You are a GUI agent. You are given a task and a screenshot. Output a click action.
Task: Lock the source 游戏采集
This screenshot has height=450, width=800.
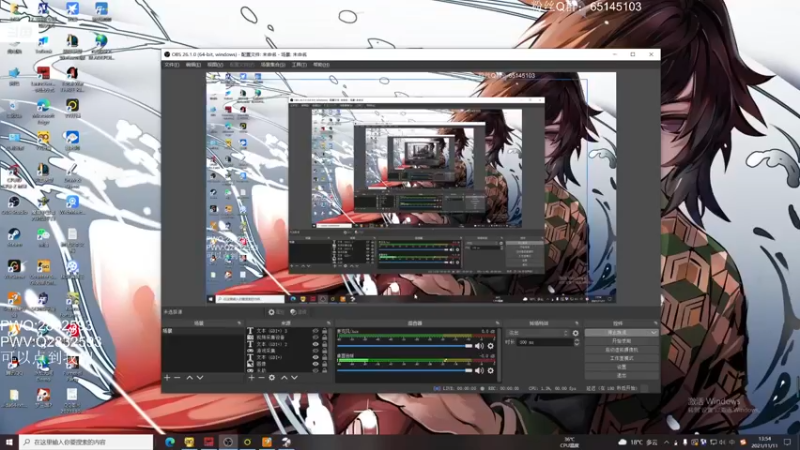click(x=324, y=351)
